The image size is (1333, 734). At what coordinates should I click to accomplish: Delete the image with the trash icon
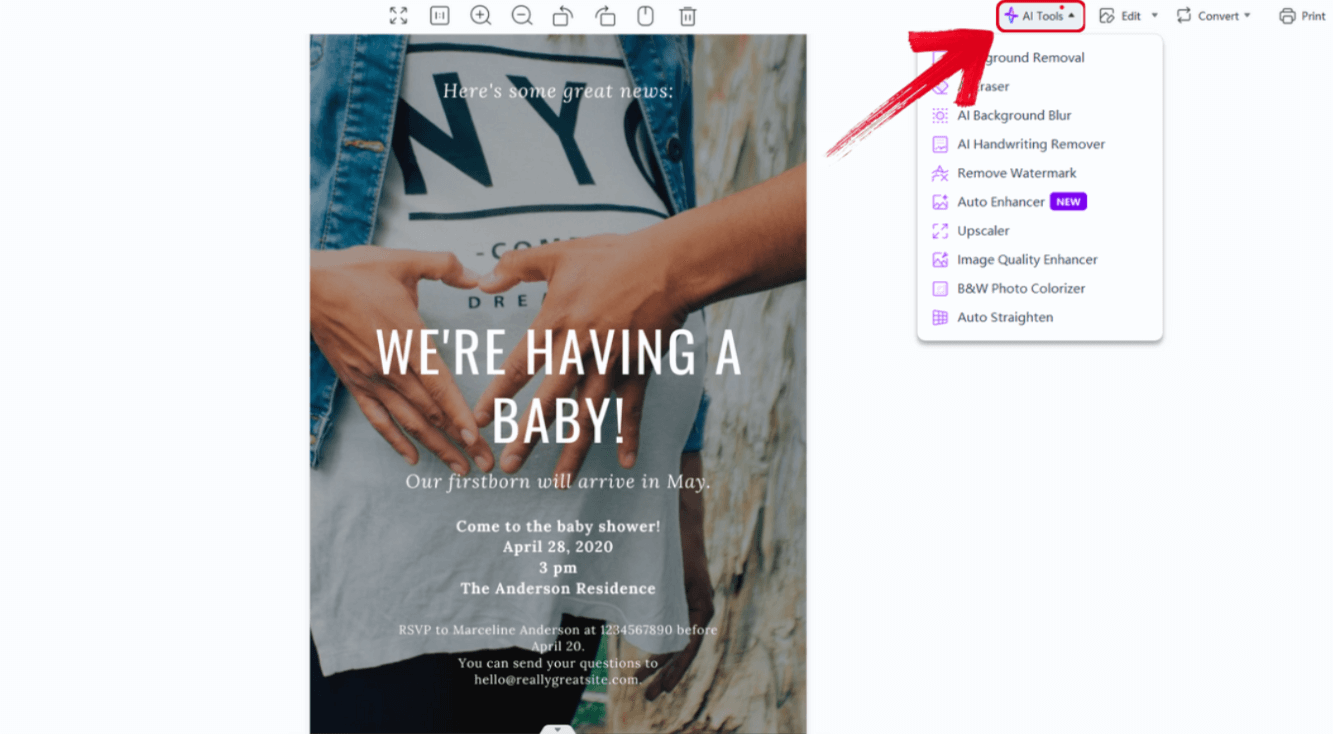coord(686,15)
